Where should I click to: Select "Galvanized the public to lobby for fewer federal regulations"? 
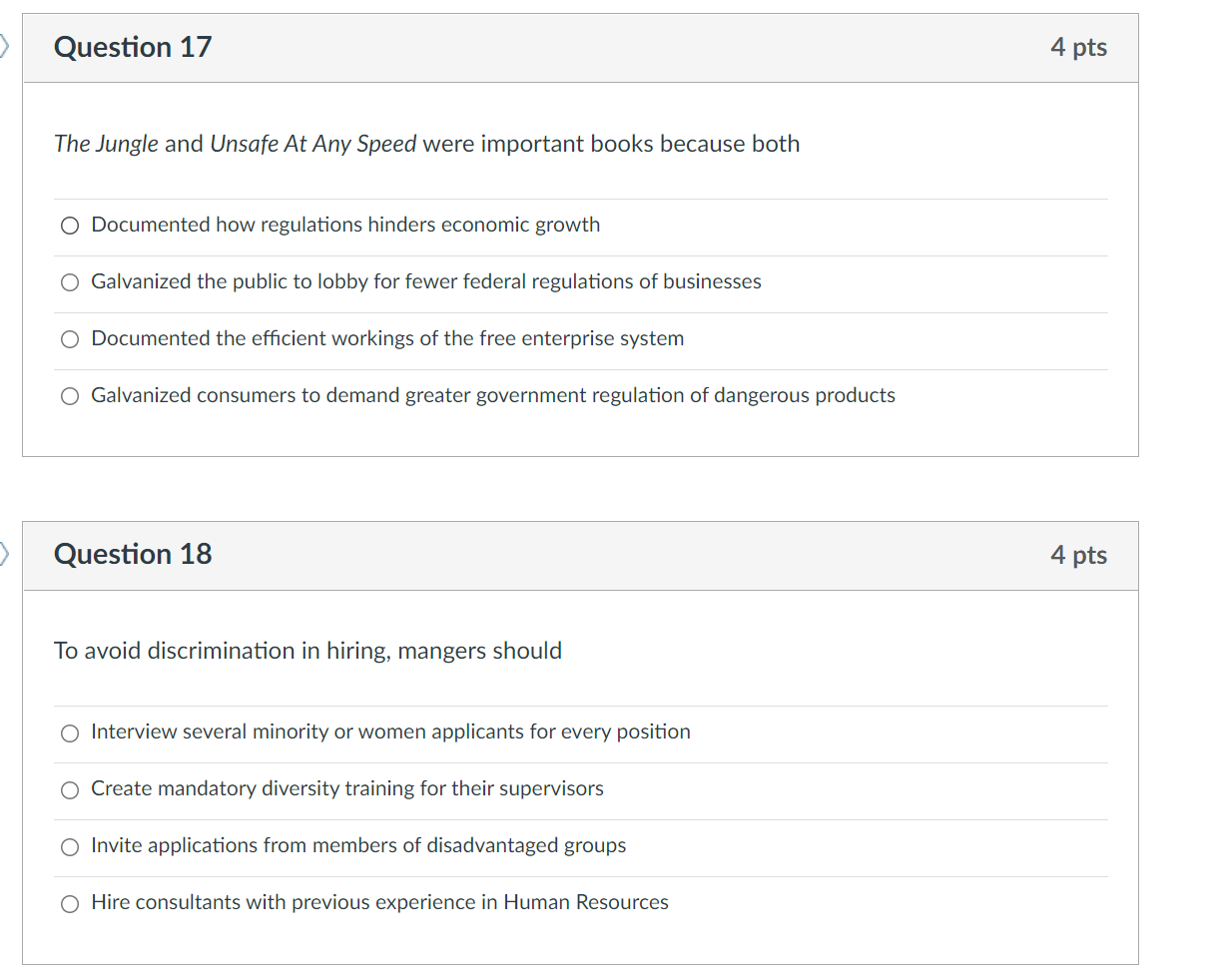(426, 281)
